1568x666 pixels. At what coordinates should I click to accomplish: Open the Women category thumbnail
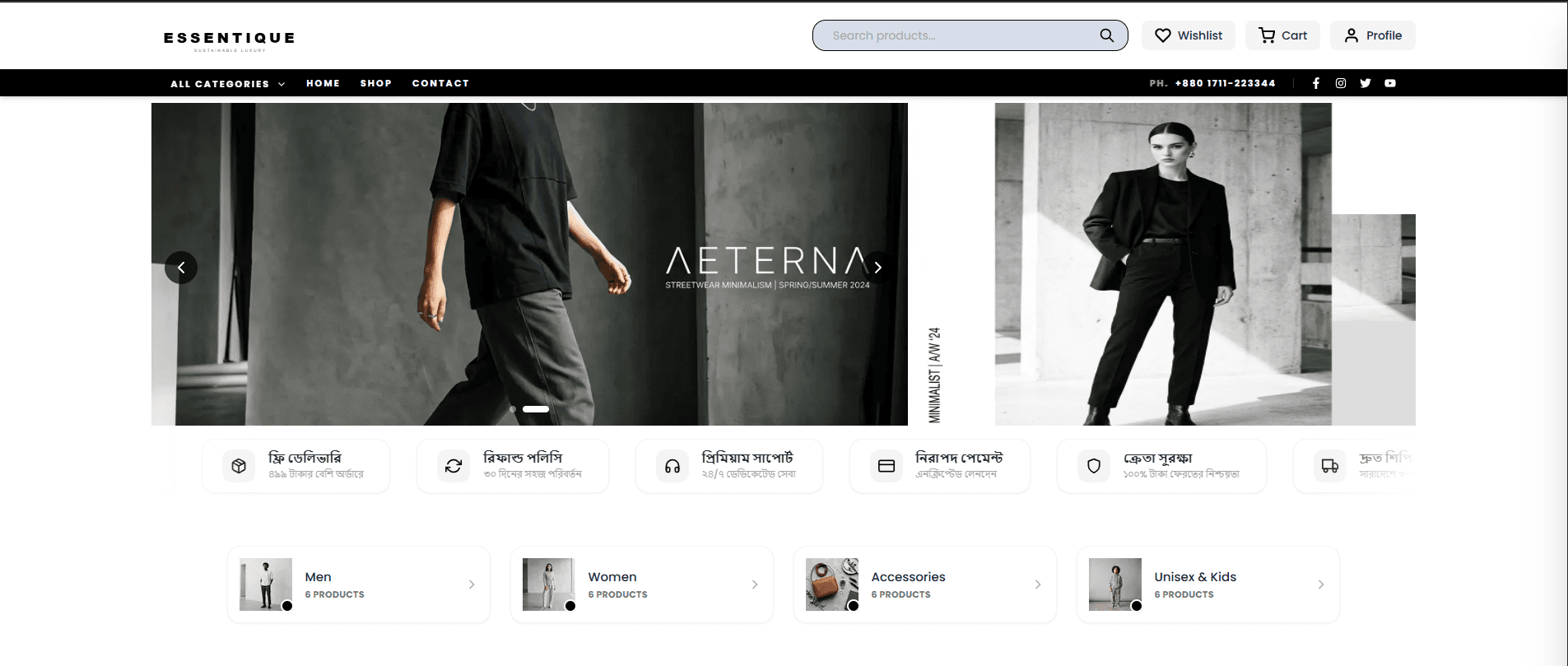click(549, 584)
